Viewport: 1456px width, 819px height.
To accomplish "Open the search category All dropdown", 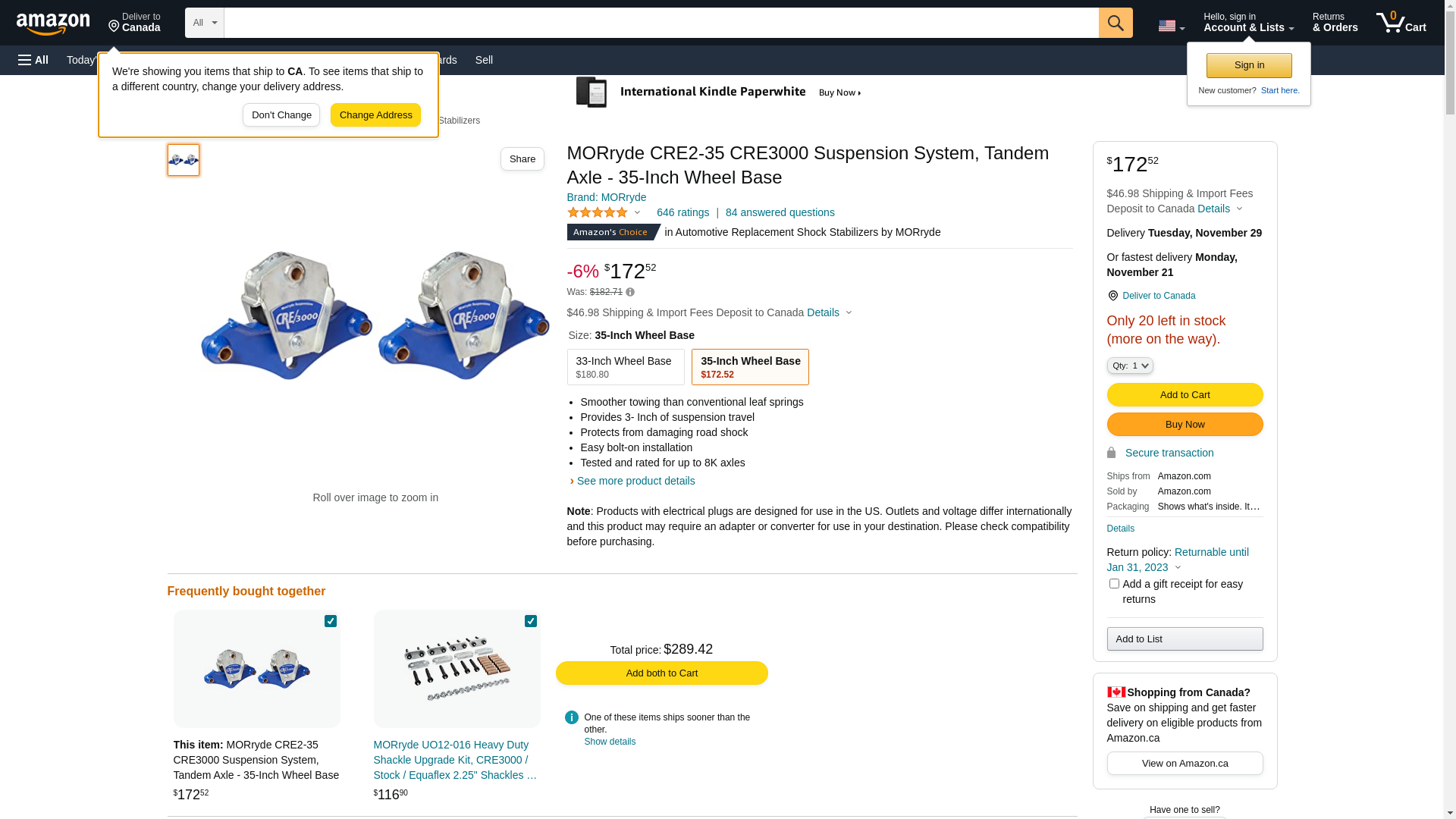I will click(x=205, y=23).
